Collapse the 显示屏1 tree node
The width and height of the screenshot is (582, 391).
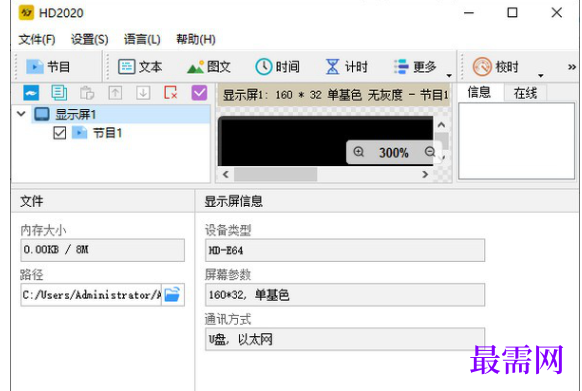point(22,114)
